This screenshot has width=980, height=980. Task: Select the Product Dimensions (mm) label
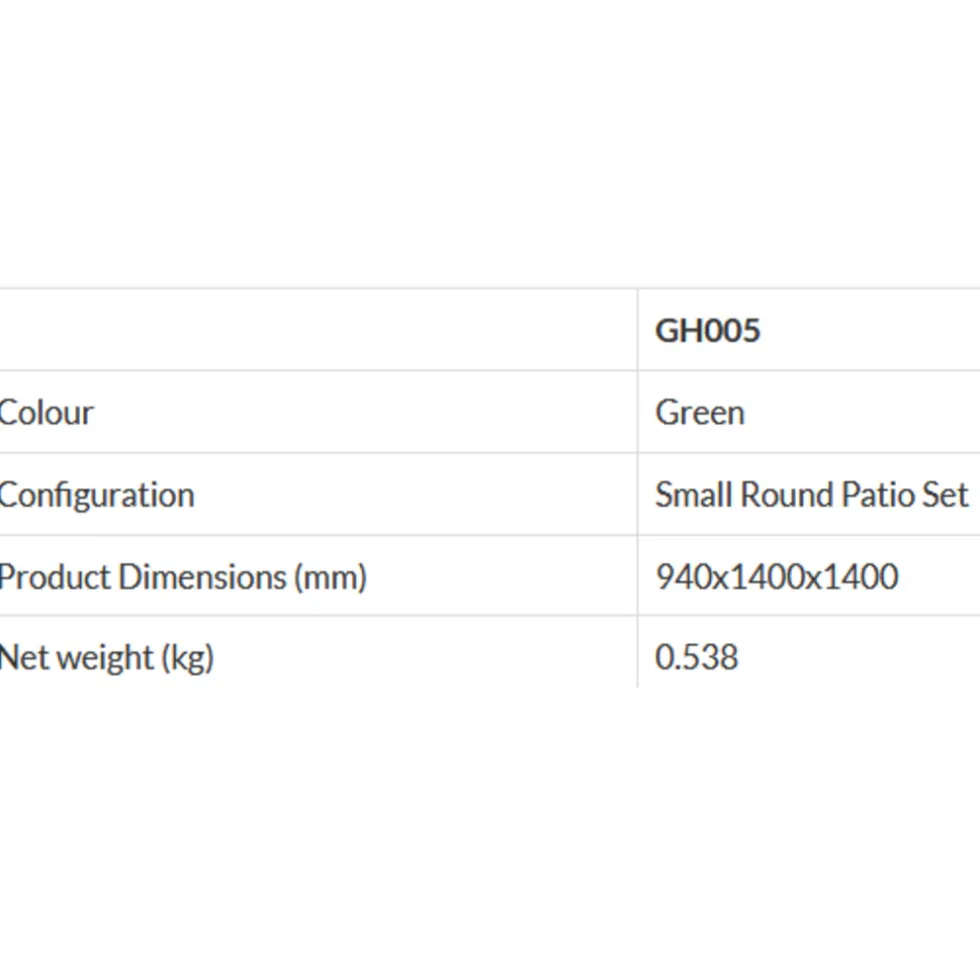pos(183,577)
